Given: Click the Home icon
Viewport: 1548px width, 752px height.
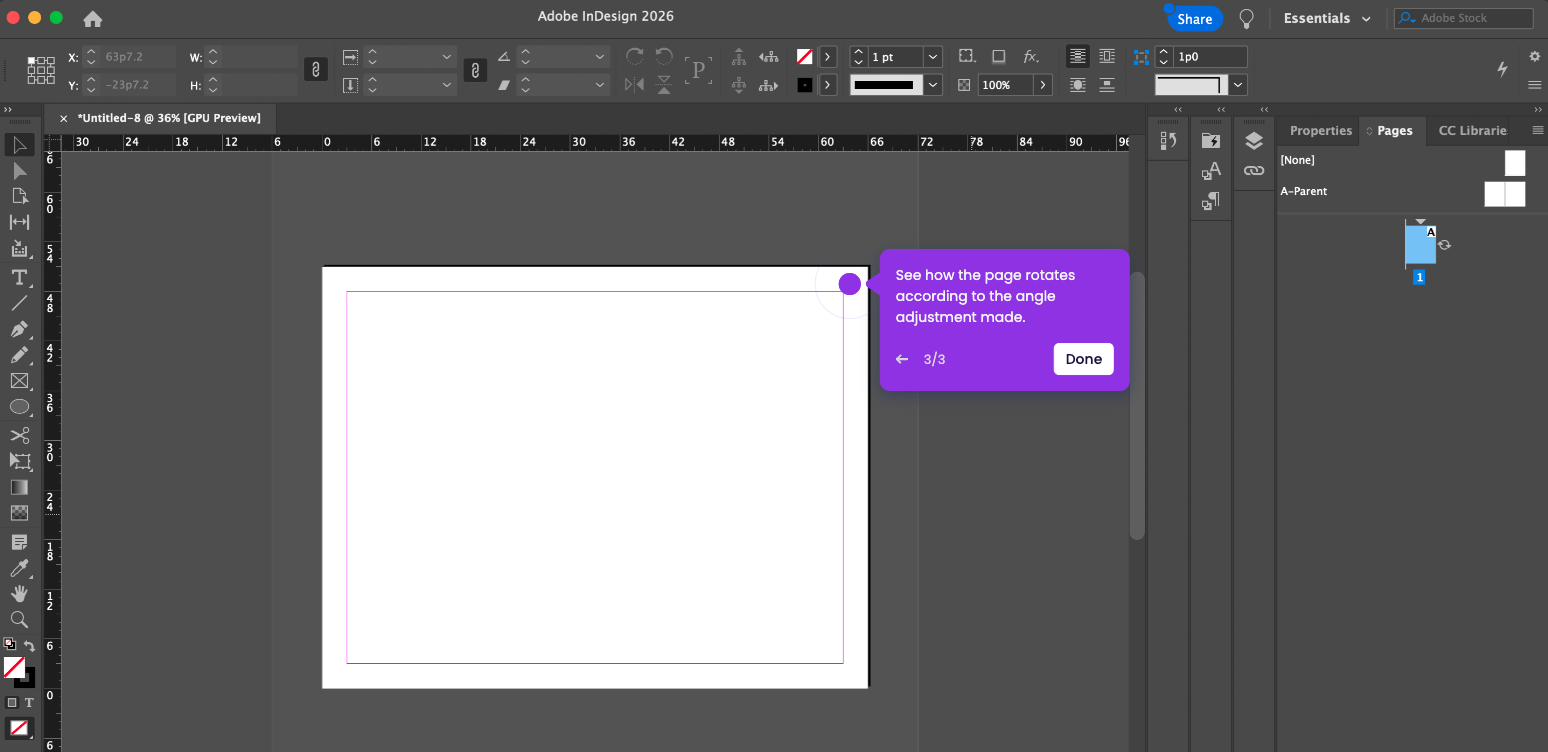Looking at the screenshot, I should 93,19.
